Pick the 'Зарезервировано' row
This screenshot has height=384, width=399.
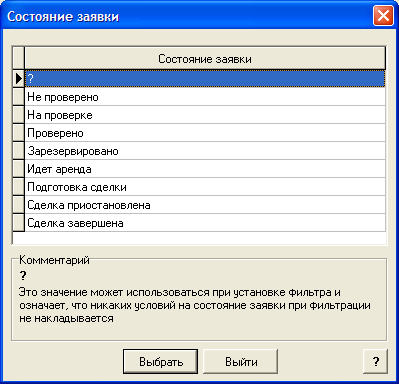205,151
